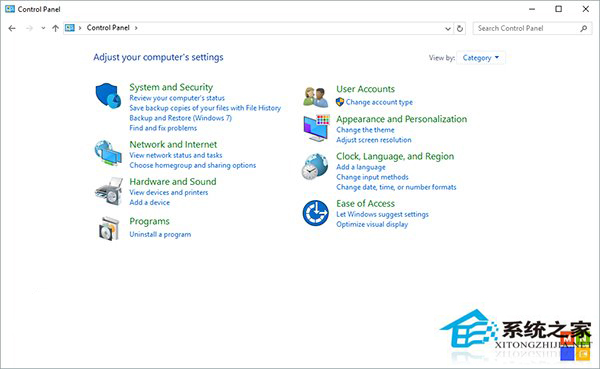Open the recent locations dropdown arrow

(43, 28)
